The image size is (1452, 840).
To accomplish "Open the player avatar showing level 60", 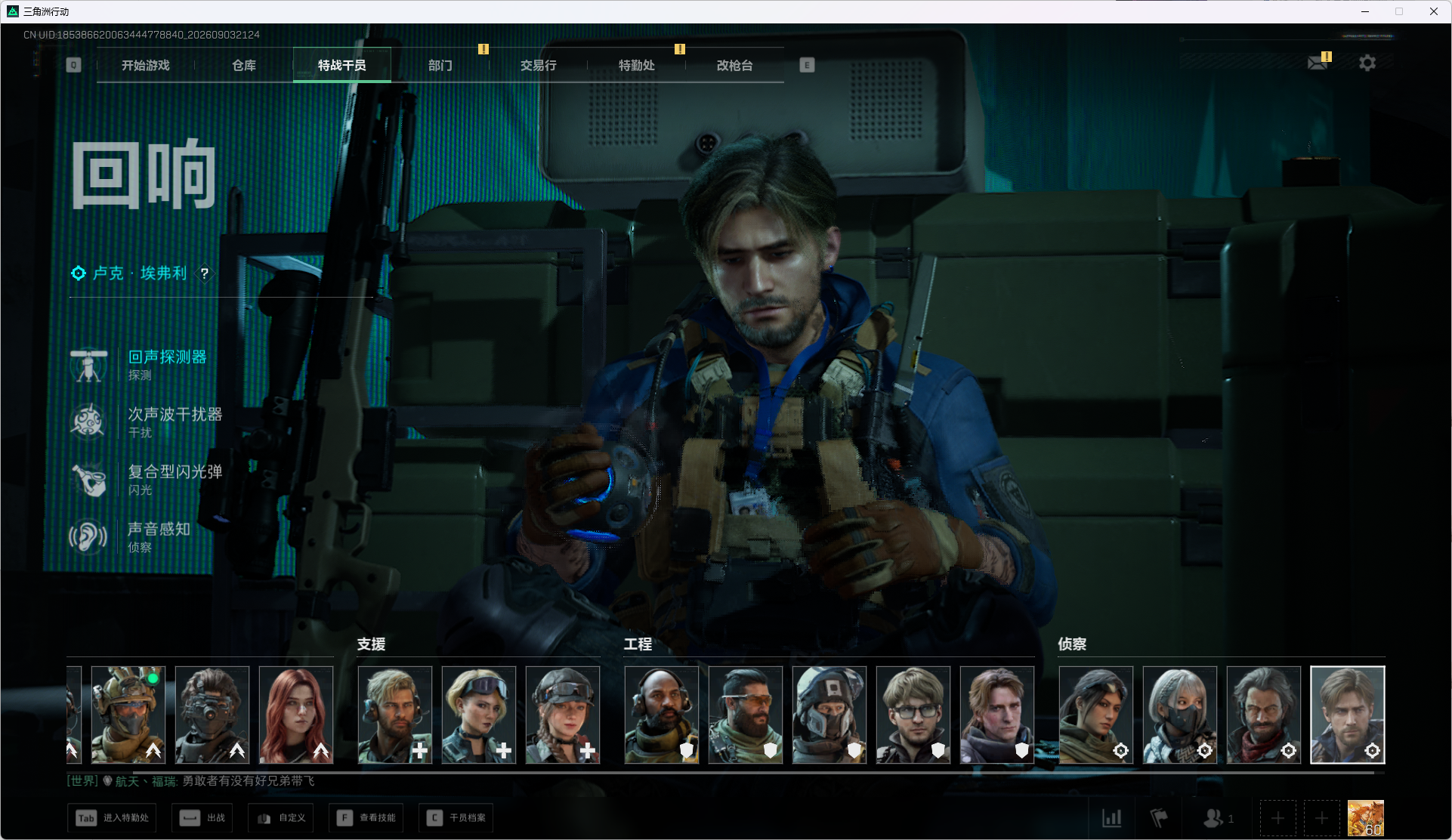I will click(x=1366, y=818).
